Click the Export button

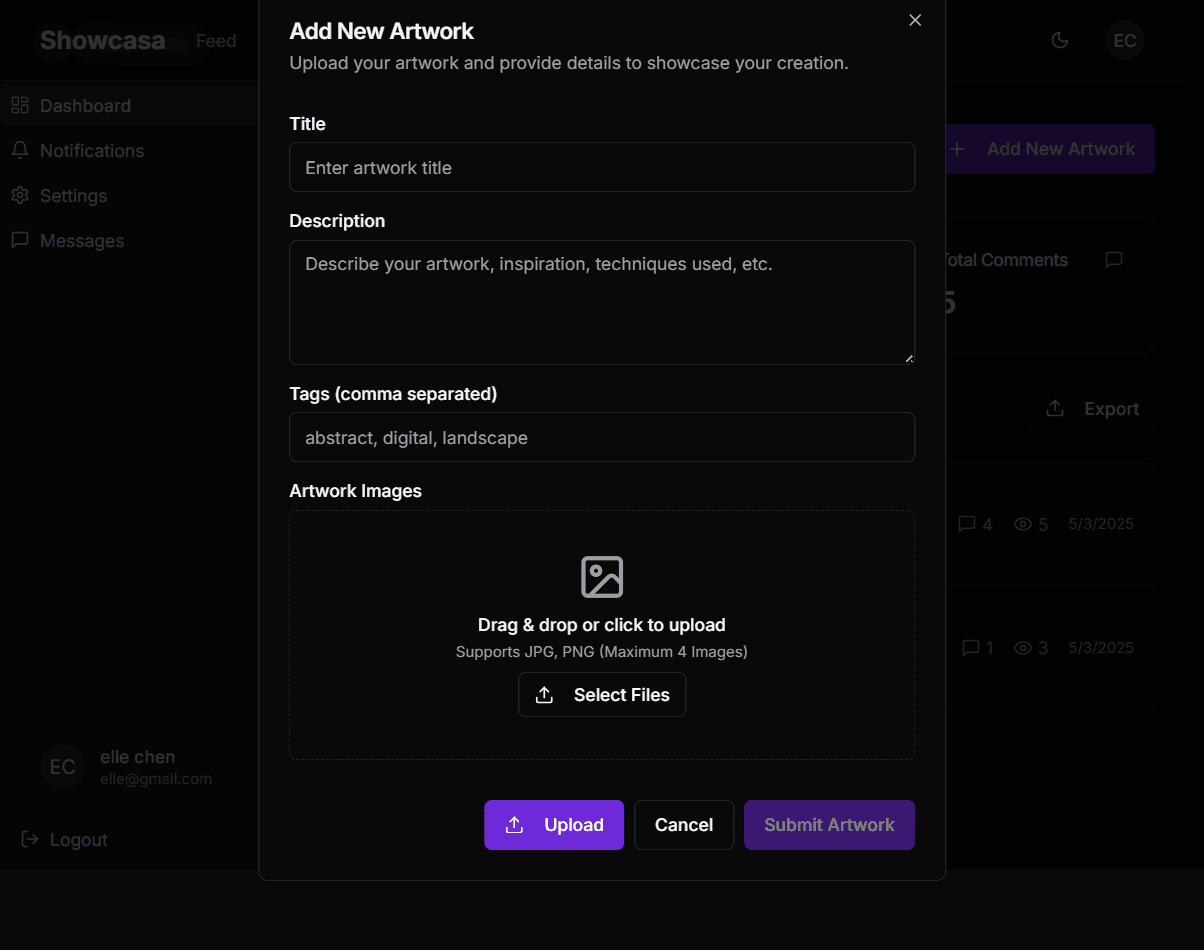click(1092, 409)
